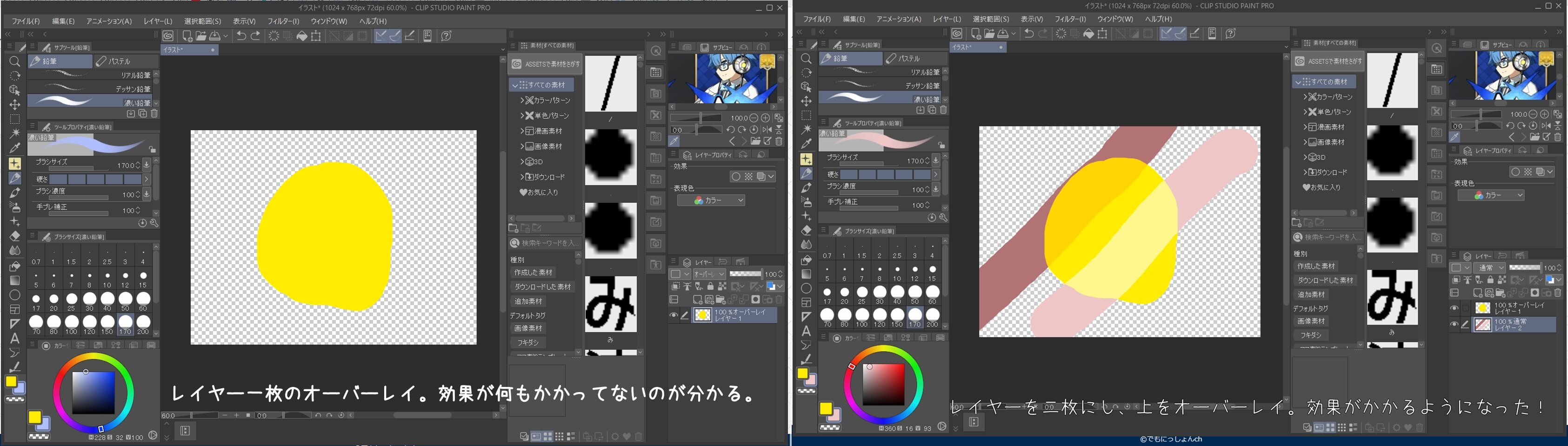Select the Magnifier zoom tool in right window

click(806, 59)
